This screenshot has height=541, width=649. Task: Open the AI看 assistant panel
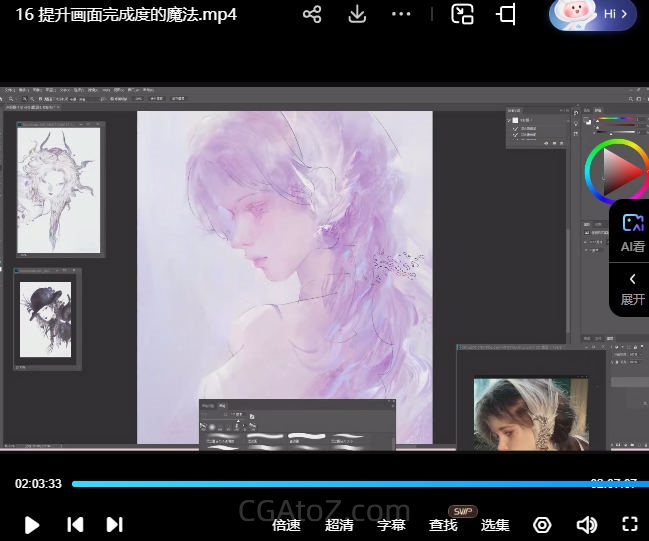coord(632,232)
